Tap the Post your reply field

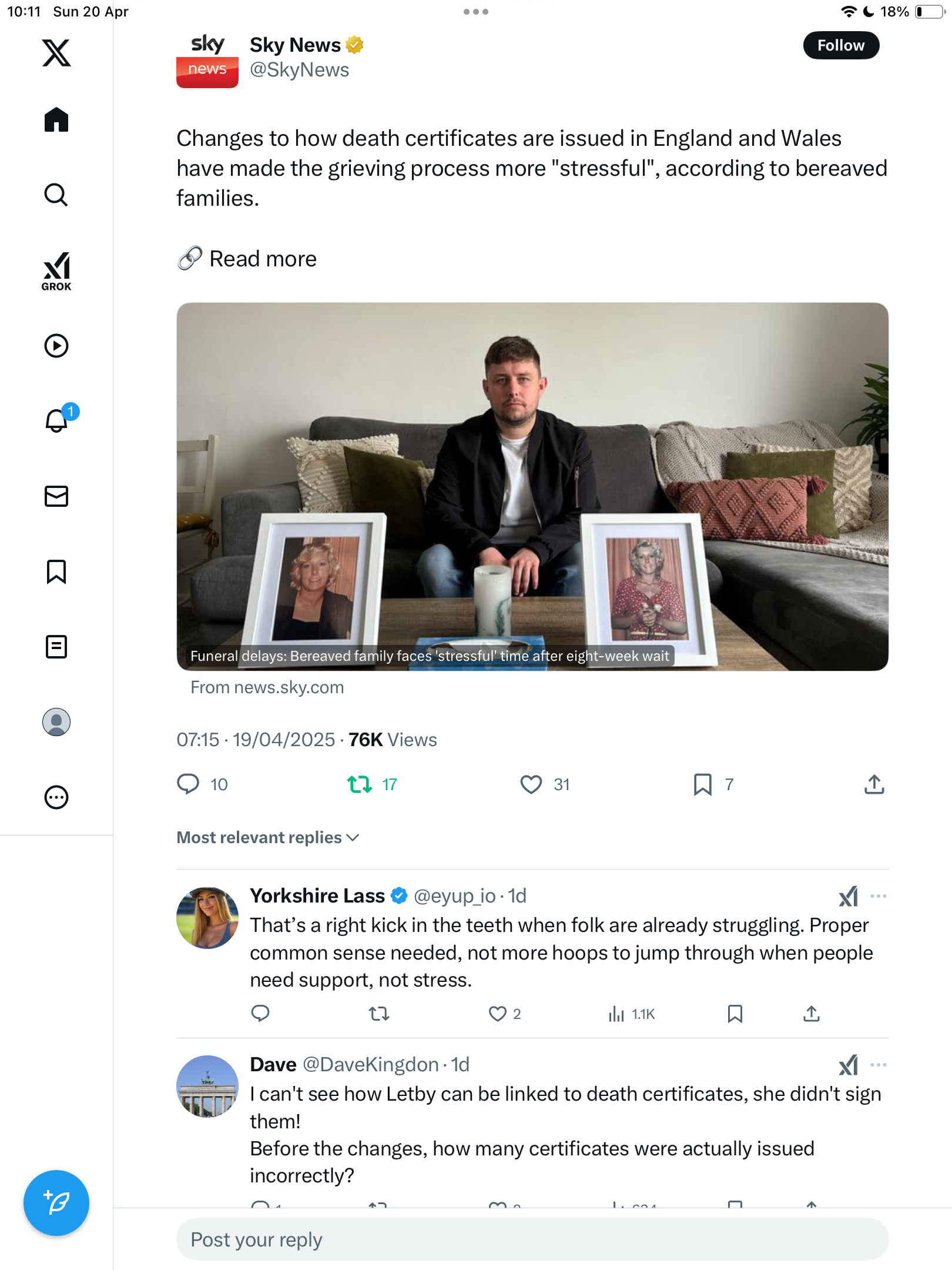click(x=532, y=1239)
